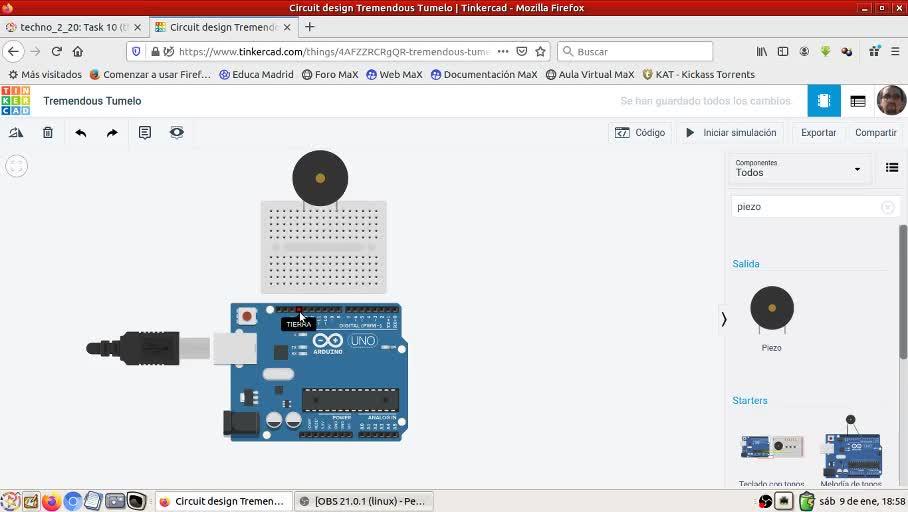Go back in browser
Screen dimensions: 908x512
coord(13,52)
